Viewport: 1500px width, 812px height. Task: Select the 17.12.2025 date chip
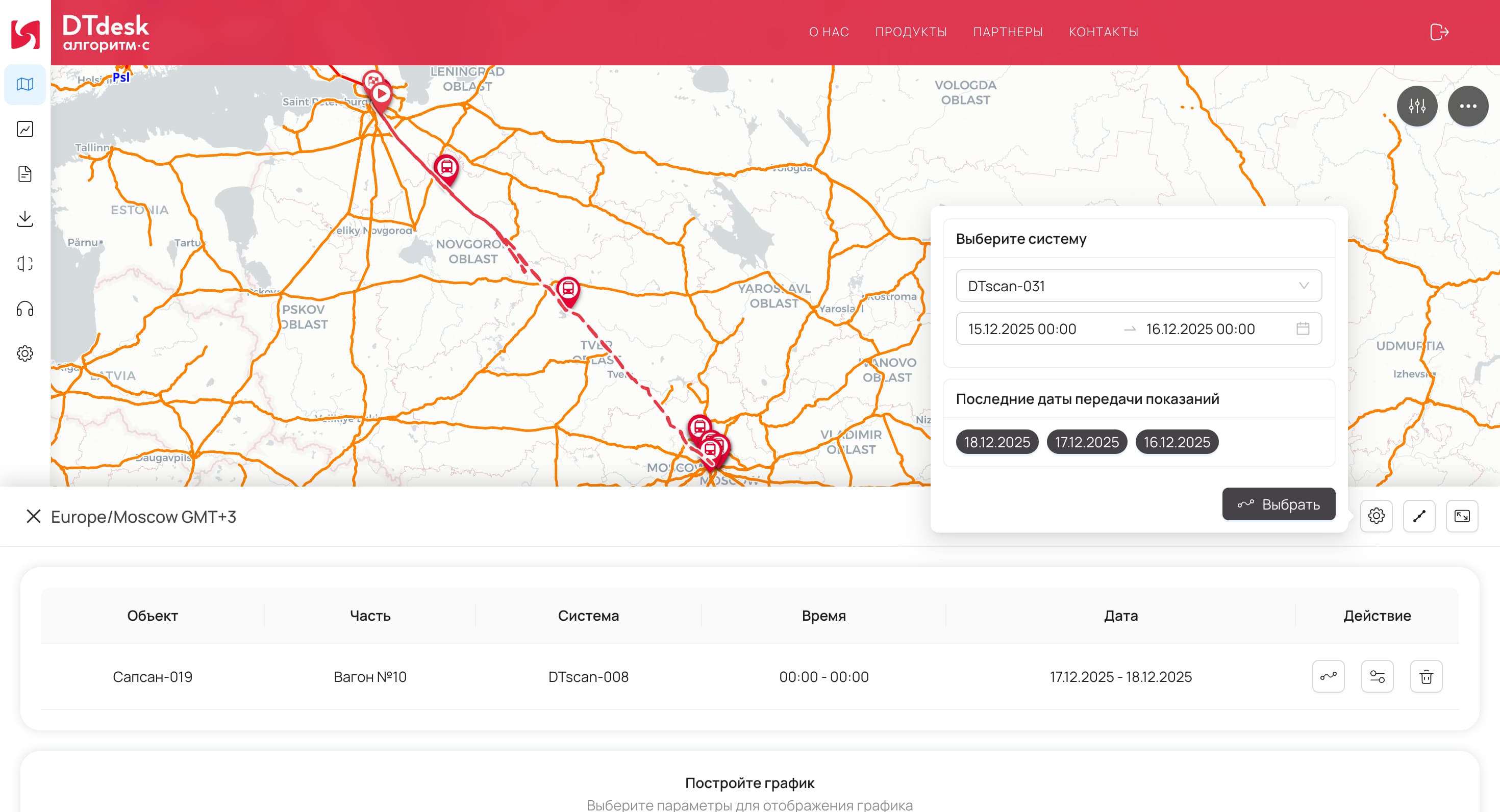pyautogui.click(x=1087, y=442)
